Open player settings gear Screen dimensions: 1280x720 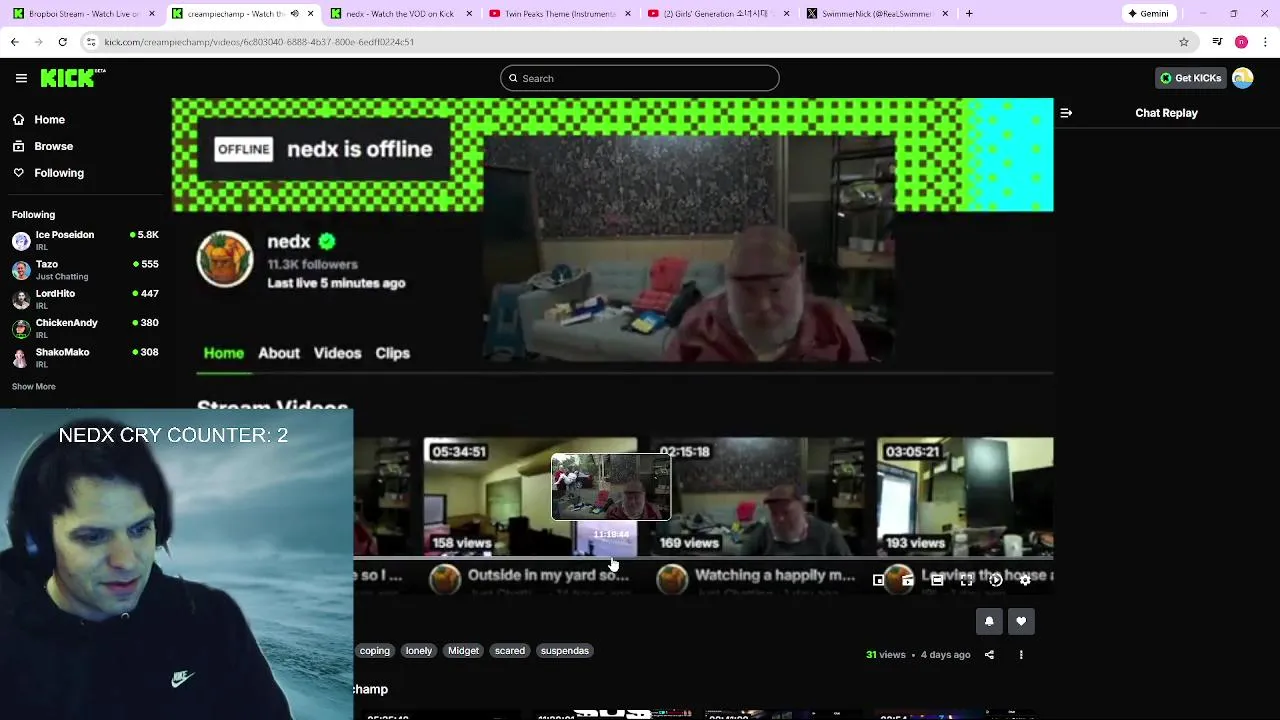pyautogui.click(x=1025, y=580)
